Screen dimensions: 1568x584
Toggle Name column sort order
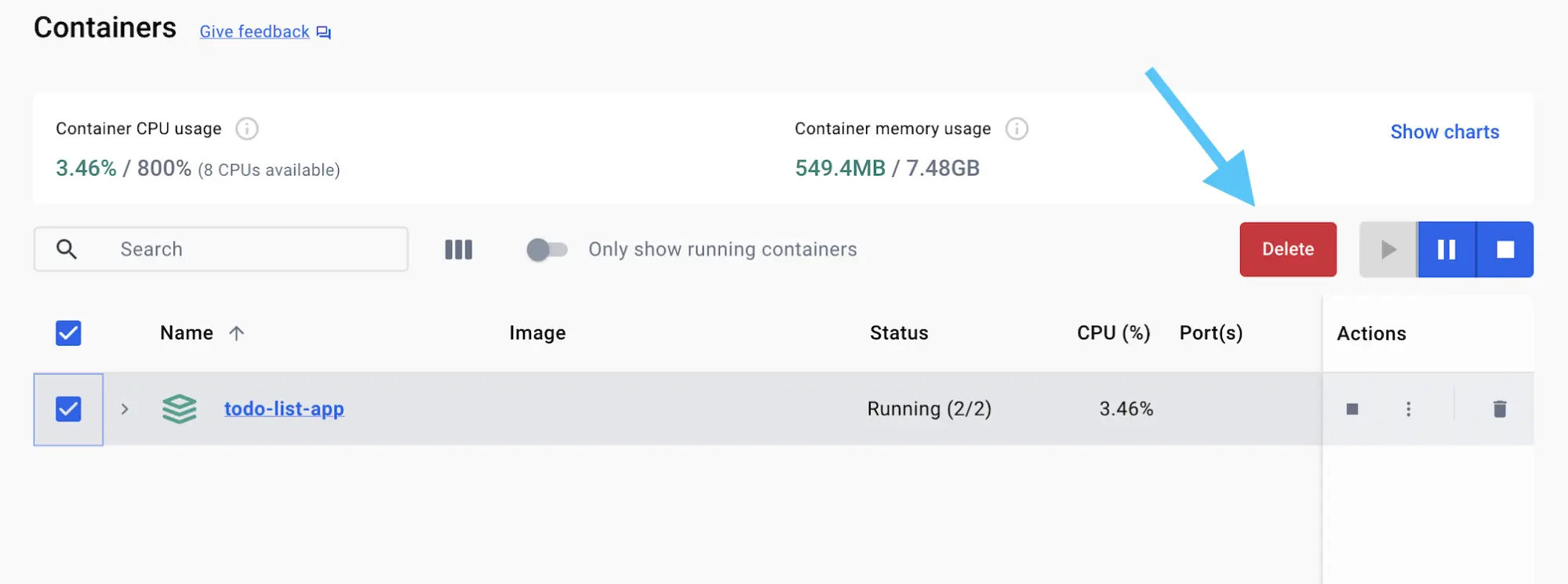[237, 332]
